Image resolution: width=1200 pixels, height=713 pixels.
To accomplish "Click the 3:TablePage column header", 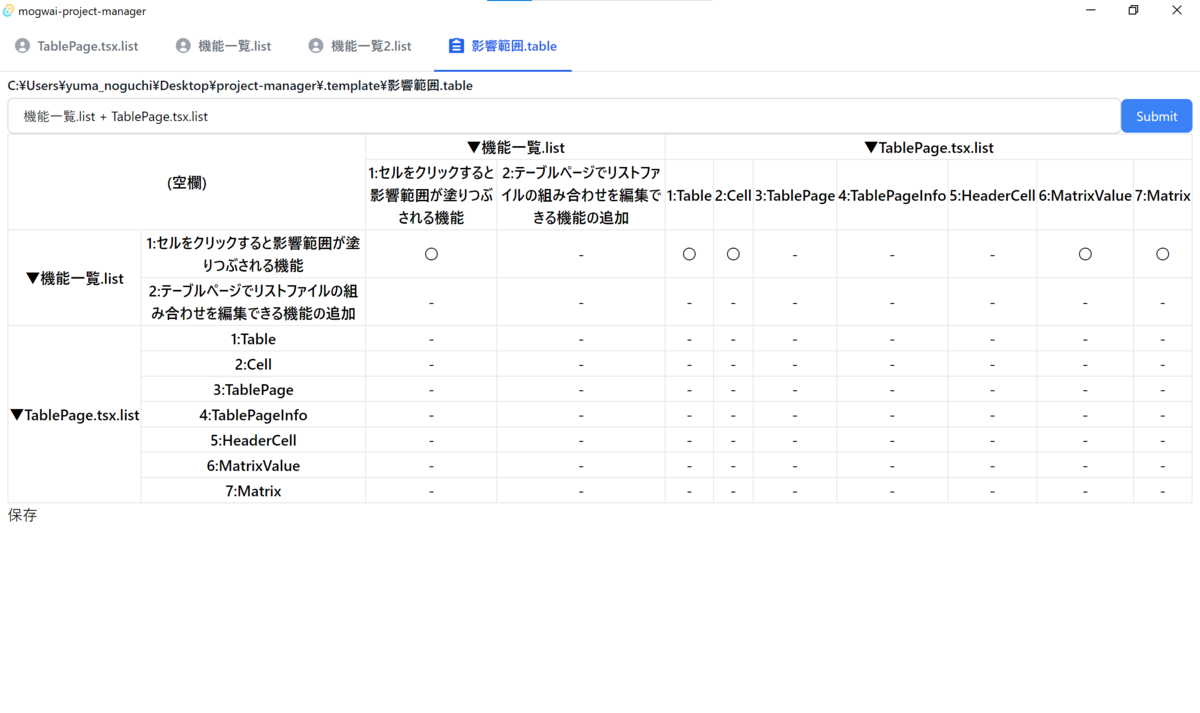I will (795, 196).
